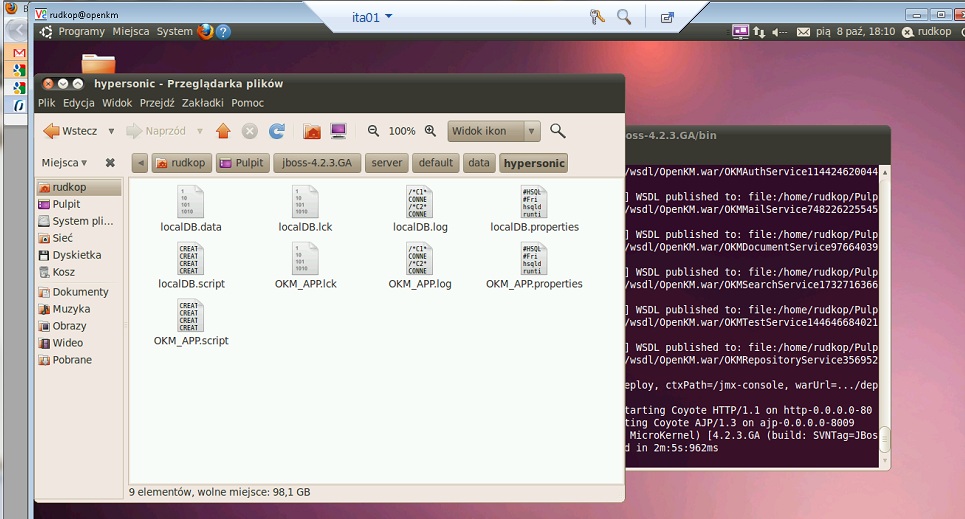The height and width of the screenshot is (519, 965).
Task: Jump to jboss-4.2.3.GA path button
Action: click(317, 163)
